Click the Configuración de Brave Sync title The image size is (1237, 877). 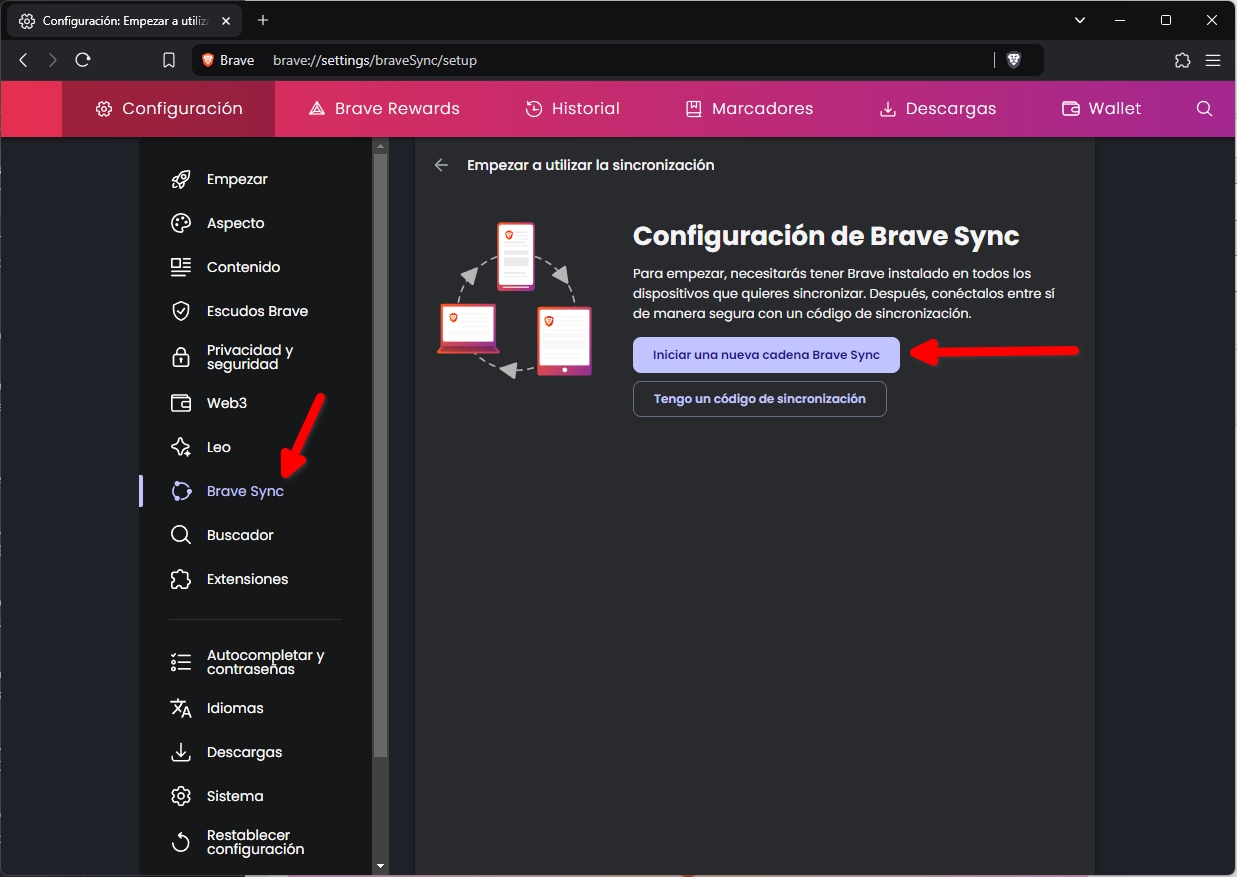[x=826, y=237]
